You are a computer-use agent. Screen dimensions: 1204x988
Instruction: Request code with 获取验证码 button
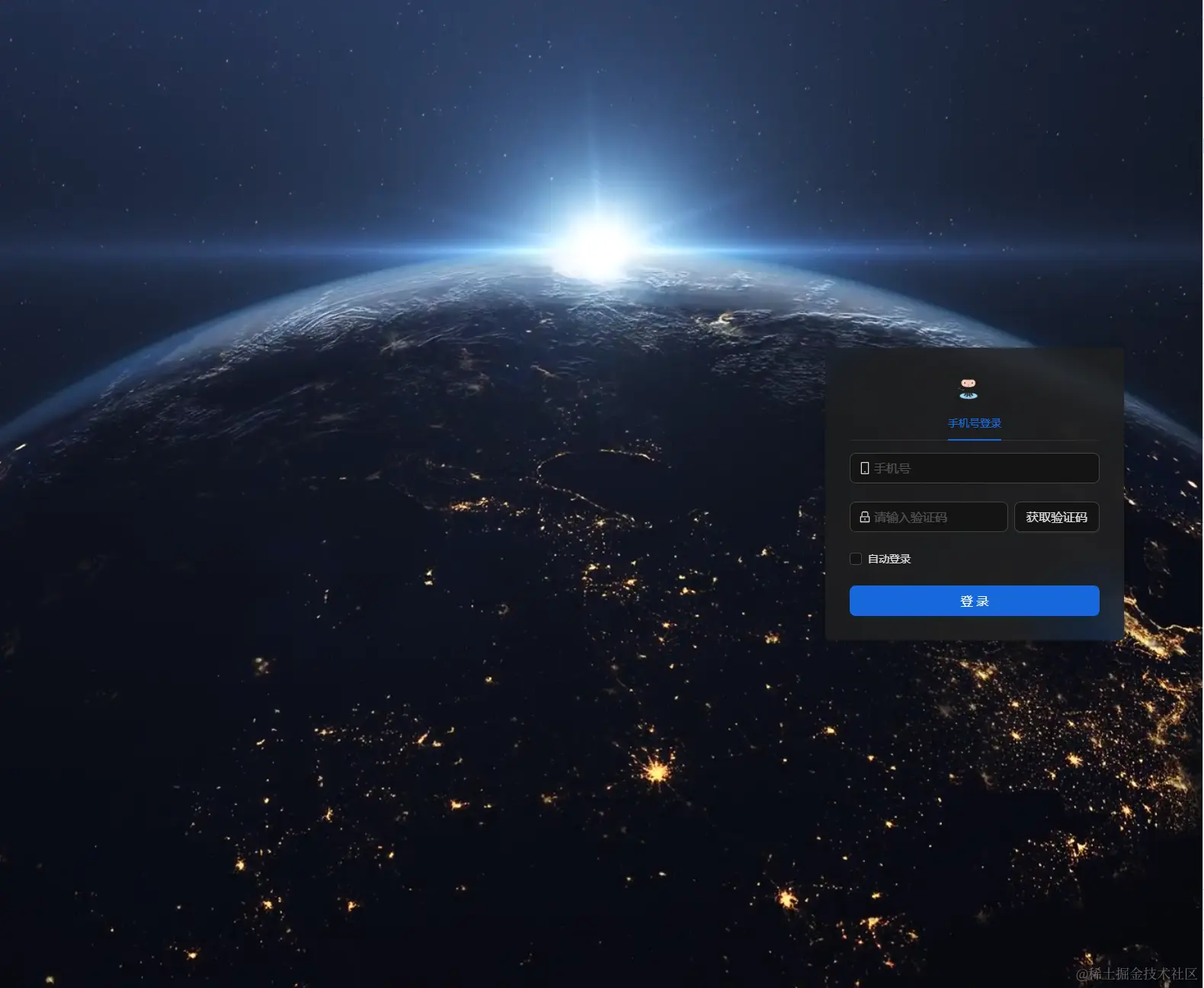1056,517
